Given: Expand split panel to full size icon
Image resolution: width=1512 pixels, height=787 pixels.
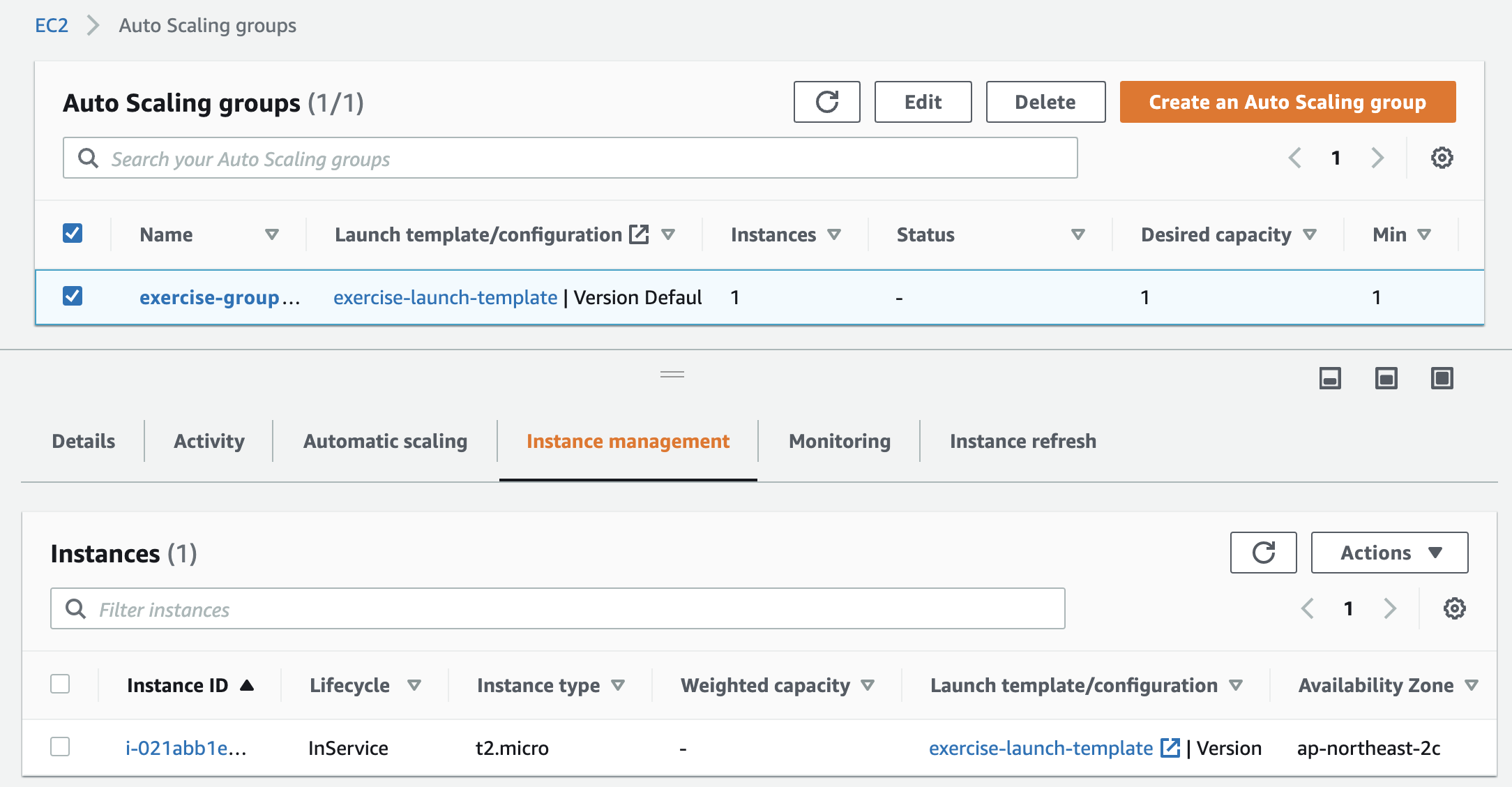Looking at the screenshot, I should pos(1442,378).
